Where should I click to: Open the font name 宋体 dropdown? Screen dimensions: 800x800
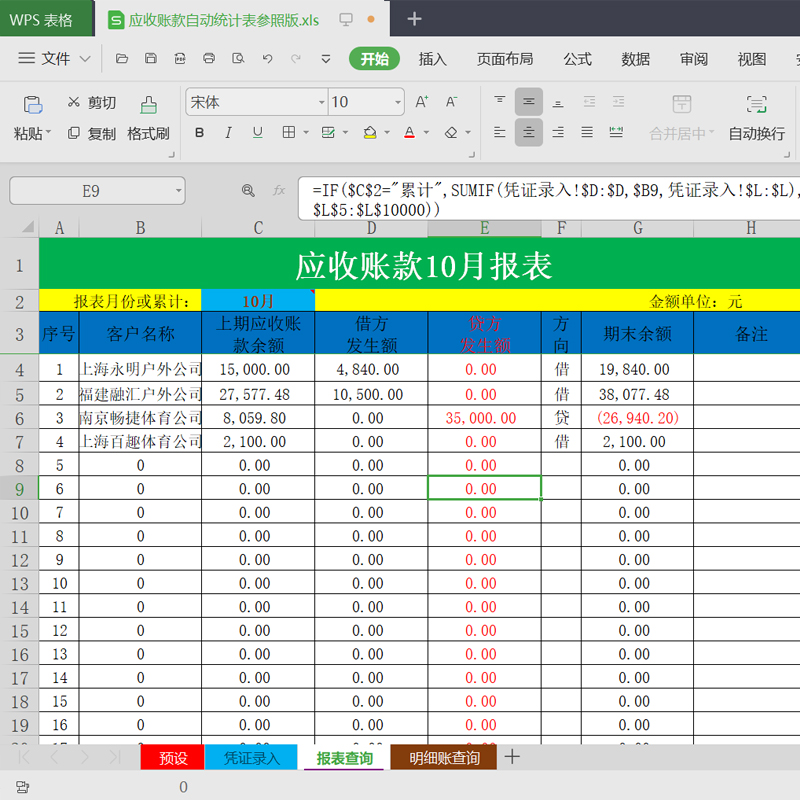coord(321,102)
